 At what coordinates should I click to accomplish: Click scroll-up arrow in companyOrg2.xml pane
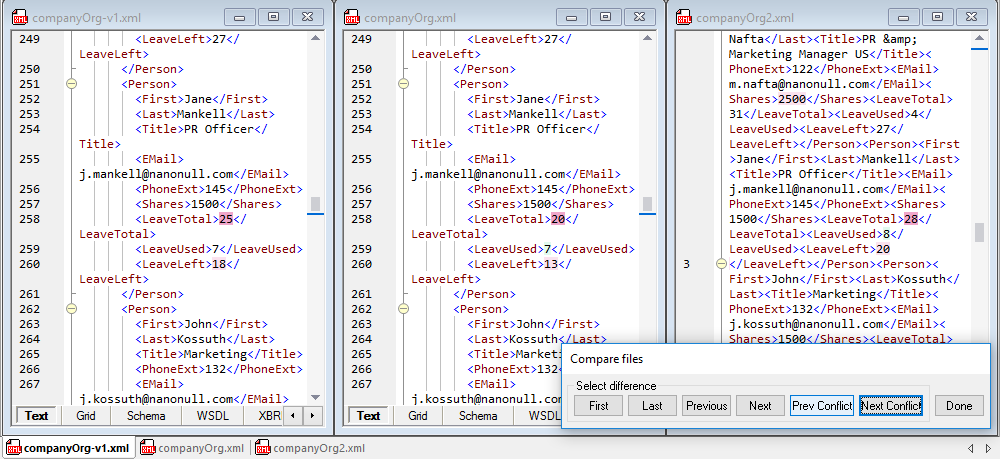pyautogui.click(x=979, y=39)
